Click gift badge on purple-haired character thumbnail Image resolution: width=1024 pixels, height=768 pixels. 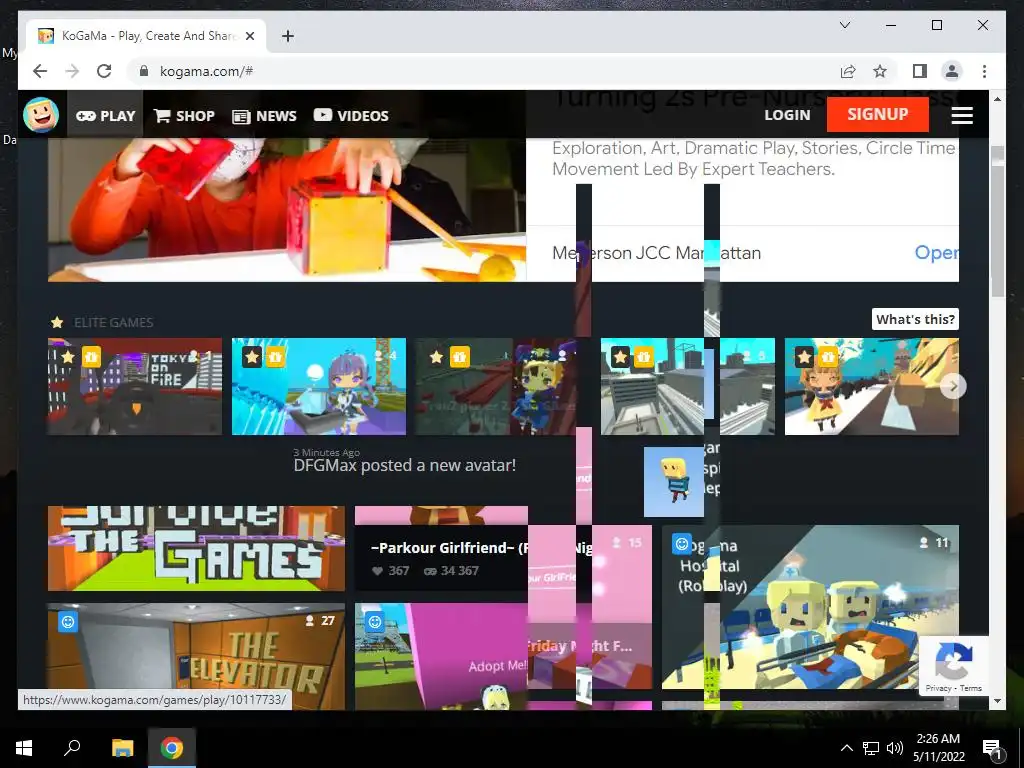(x=275, y=357)
